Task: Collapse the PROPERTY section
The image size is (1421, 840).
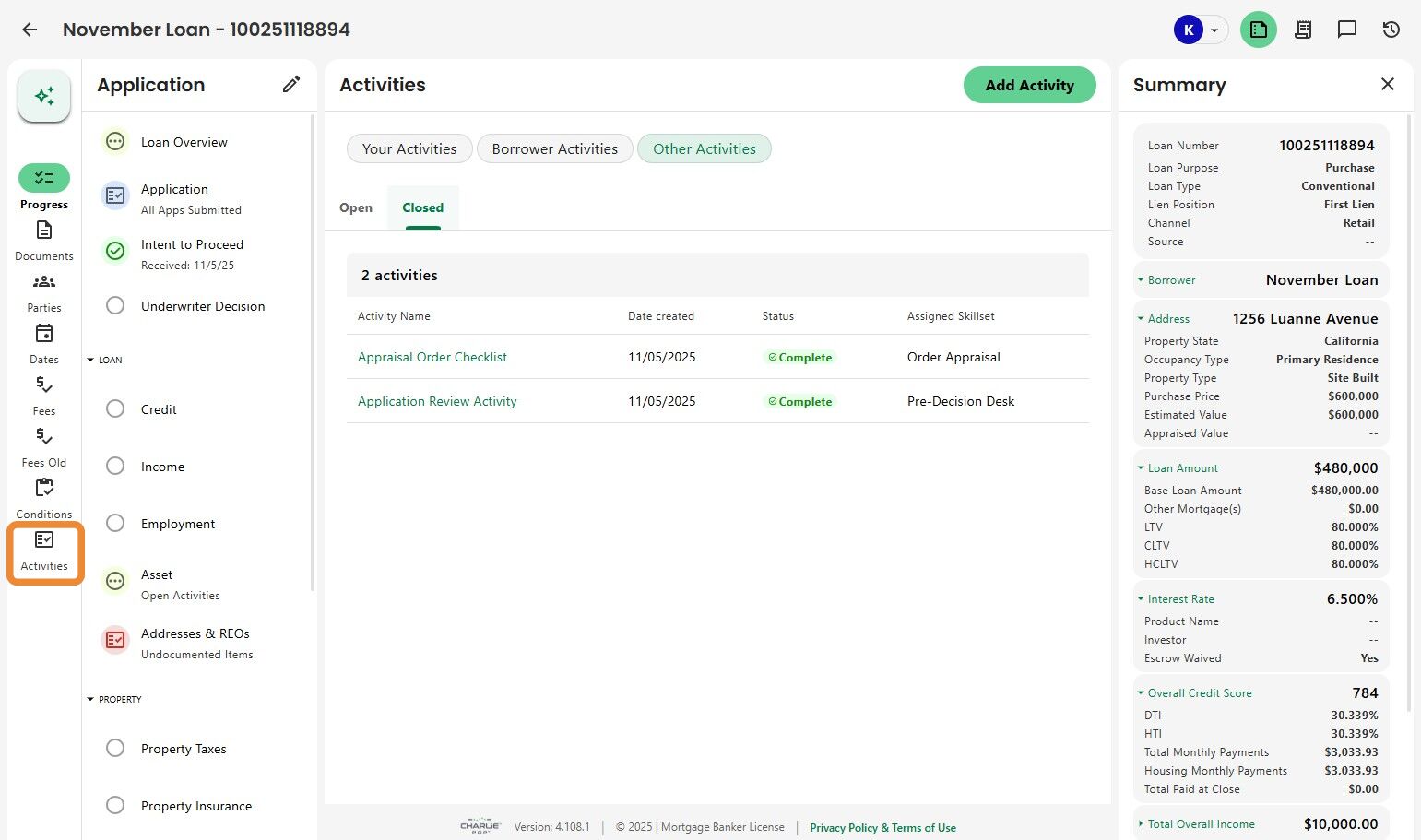Action: [90, 700]
